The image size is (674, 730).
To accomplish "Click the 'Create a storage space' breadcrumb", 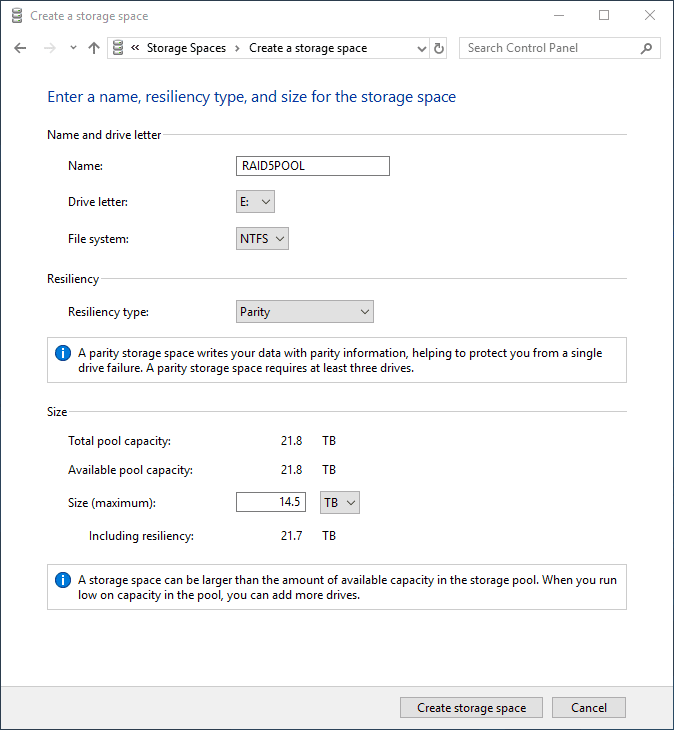I will click(x=308, y=48).
